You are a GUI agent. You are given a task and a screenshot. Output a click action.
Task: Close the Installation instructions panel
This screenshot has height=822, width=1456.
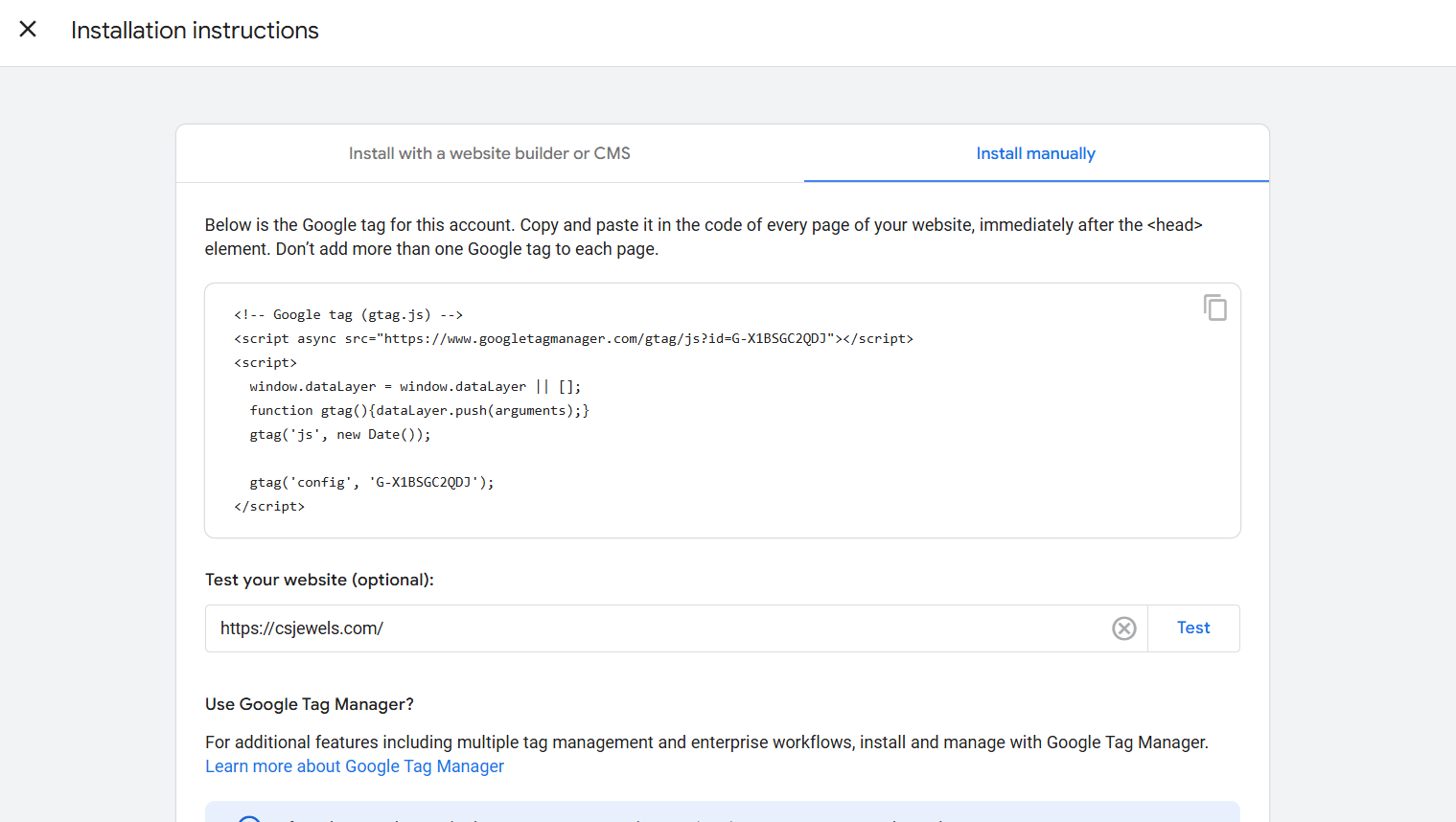(x=28, y=30)
